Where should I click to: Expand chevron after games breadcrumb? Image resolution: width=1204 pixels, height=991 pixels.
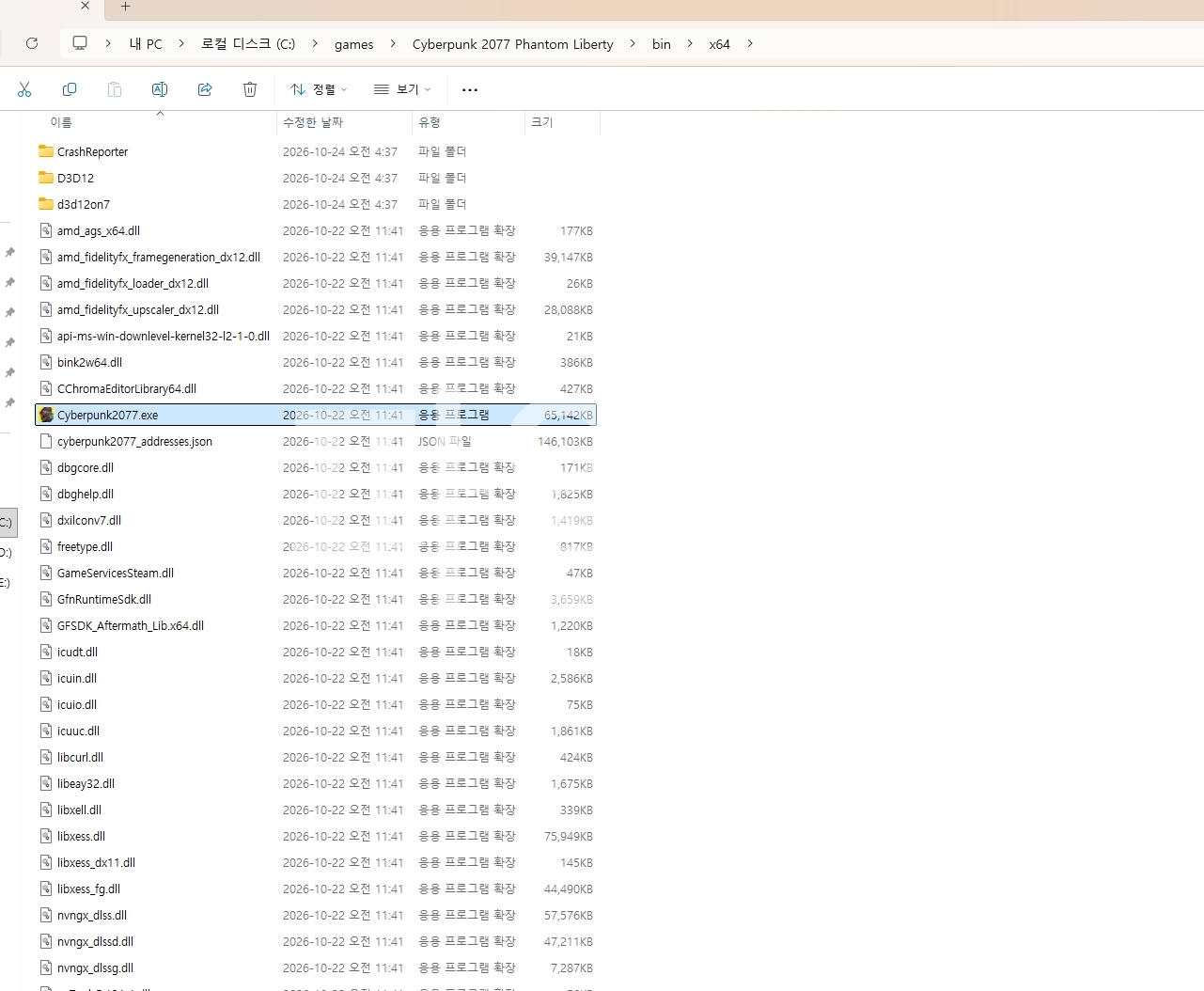click(393, 43)
